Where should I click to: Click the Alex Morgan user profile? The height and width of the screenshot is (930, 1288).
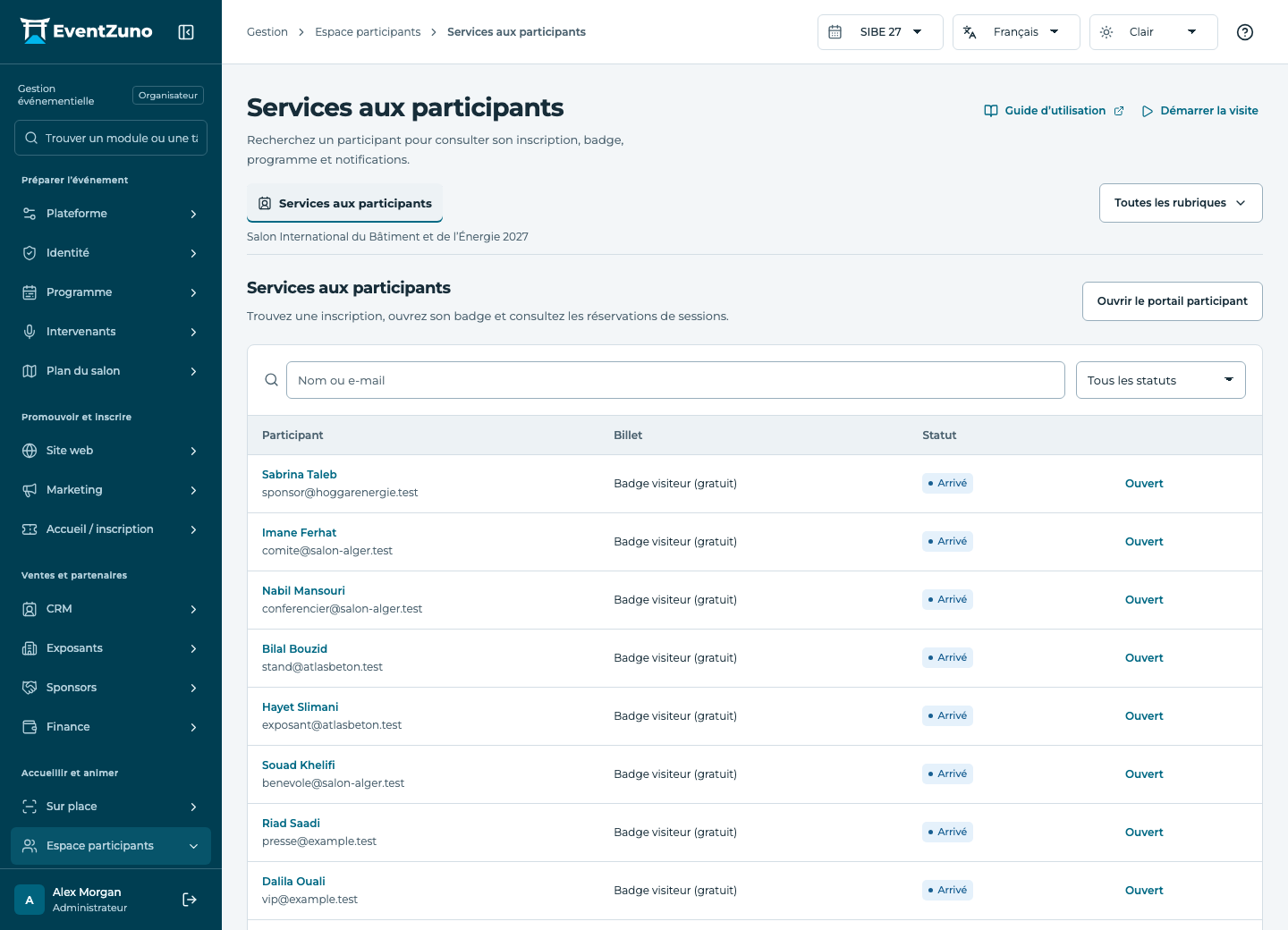[x=72, y=900]
